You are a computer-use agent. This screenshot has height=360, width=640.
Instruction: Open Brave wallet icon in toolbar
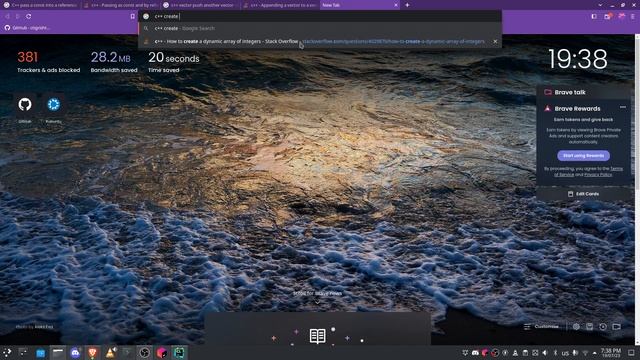[607, 16]
